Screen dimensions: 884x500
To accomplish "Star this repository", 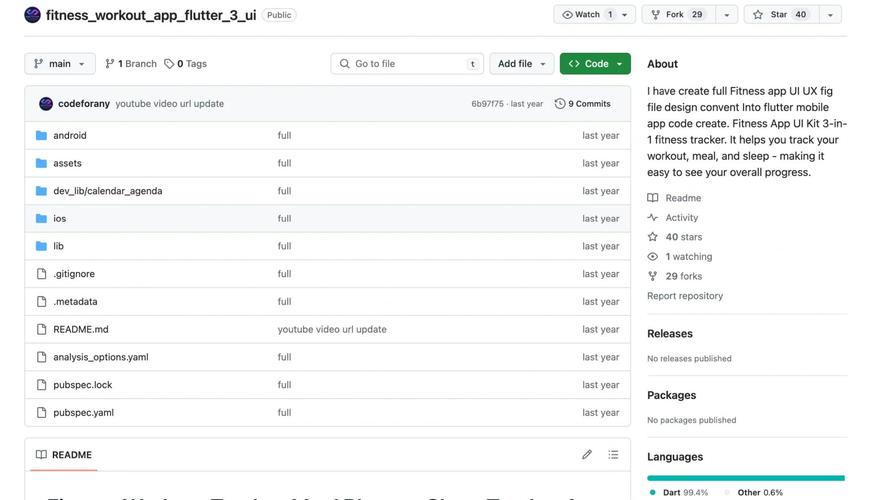I will (x=781, y=15).
